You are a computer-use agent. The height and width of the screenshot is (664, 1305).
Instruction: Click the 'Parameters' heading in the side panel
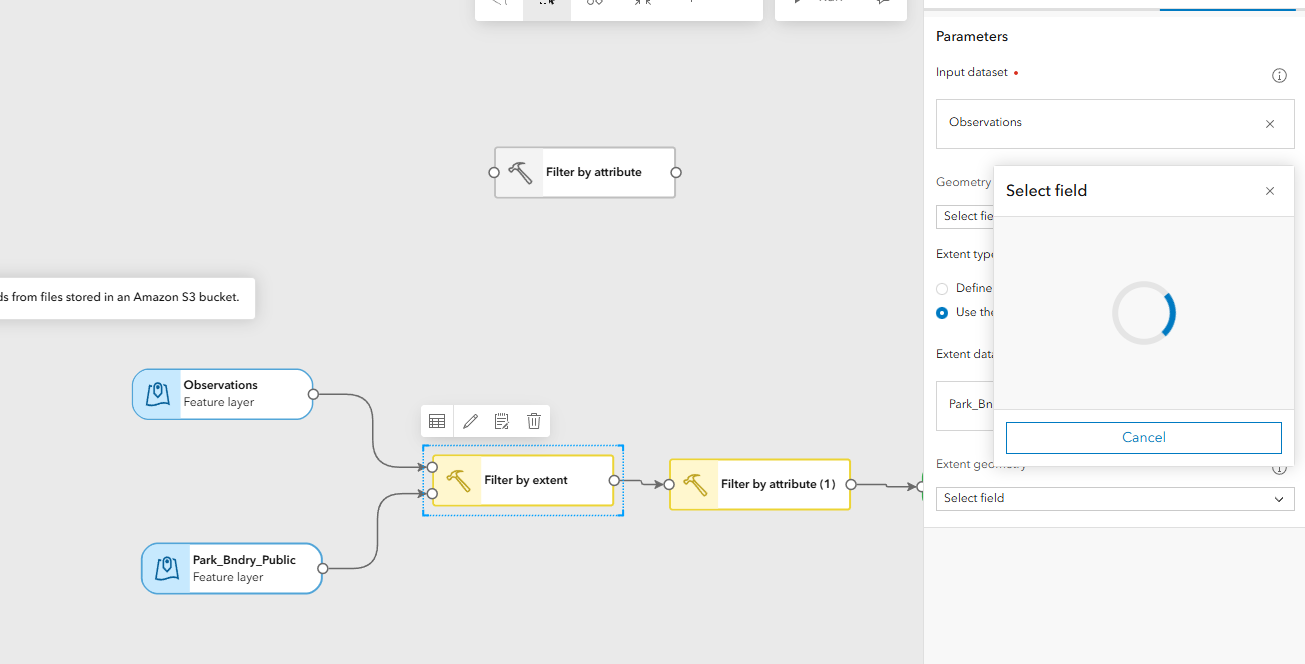tap(972, 36)
